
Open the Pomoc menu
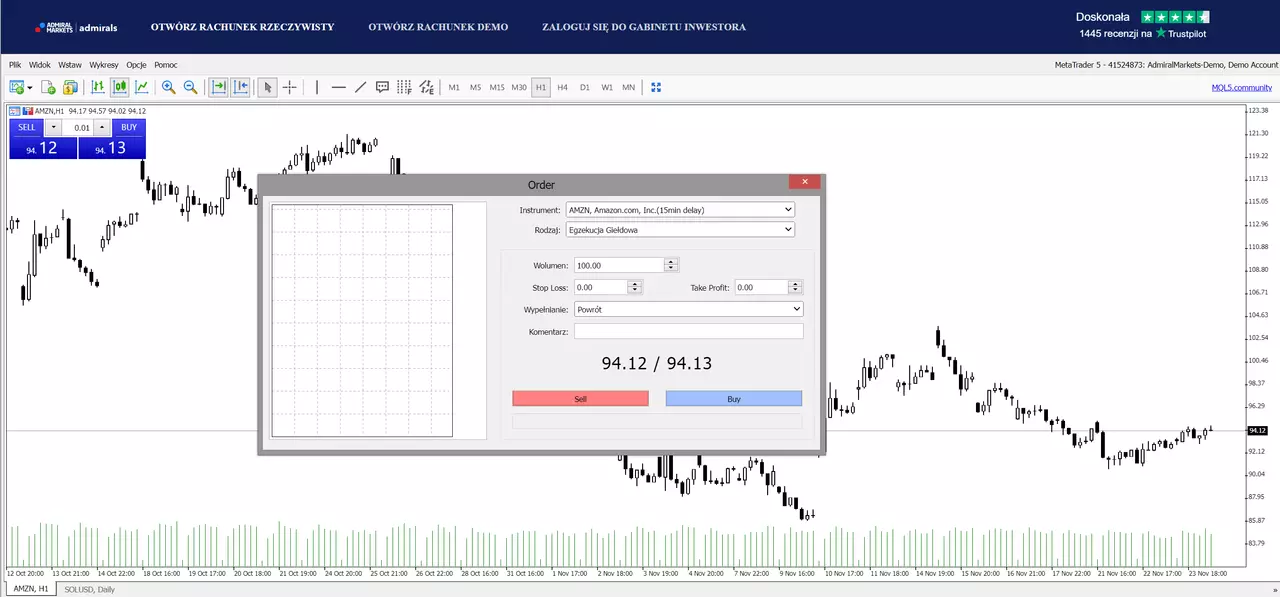click(x=166, y=64)
